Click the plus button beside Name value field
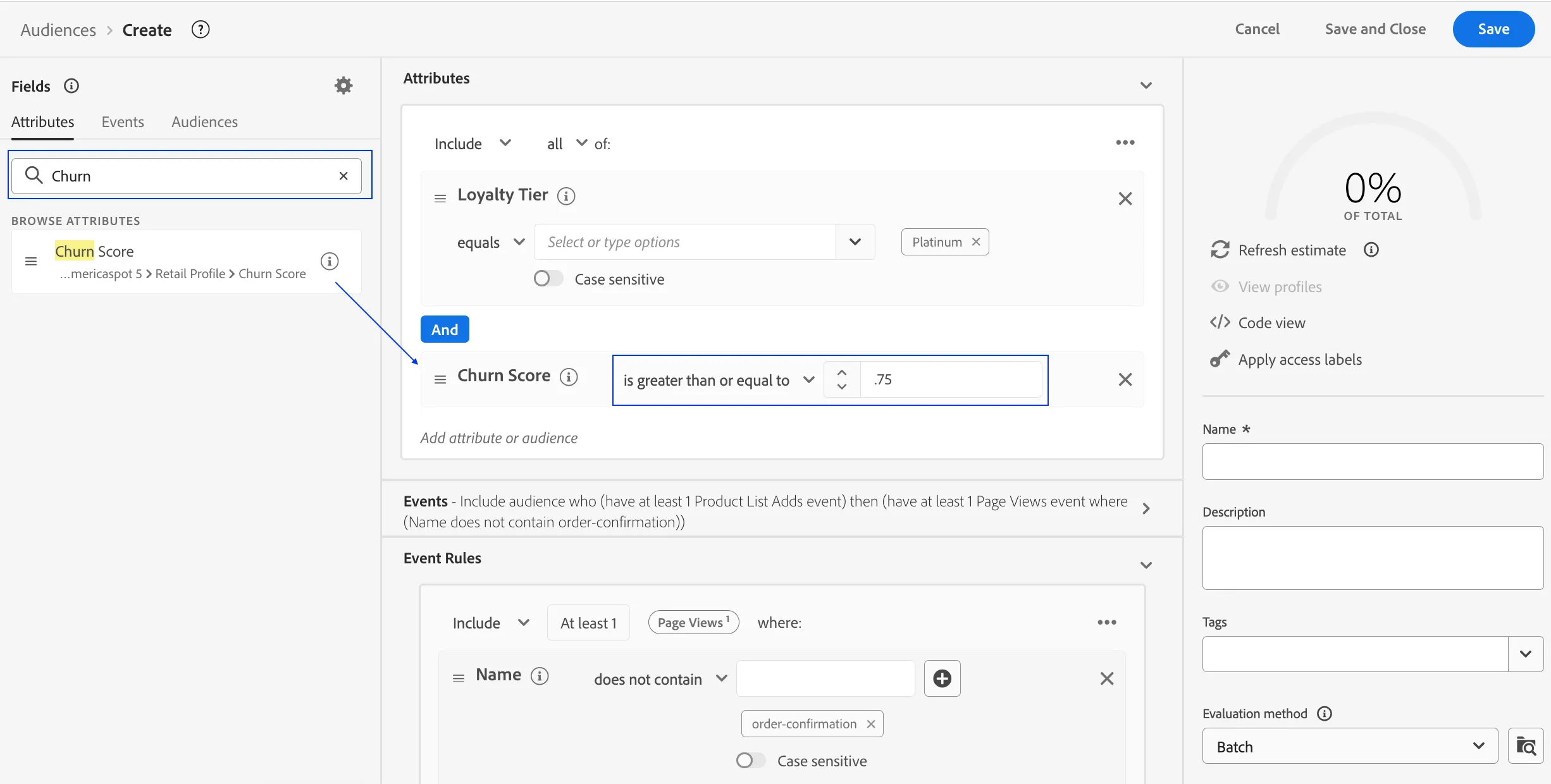This screenshot has height=784, width=1551. 942,678
